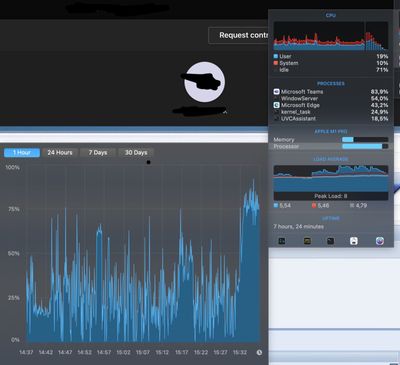Select the kernel_task process row
This screenshot has width=400, height=365.
331,112
